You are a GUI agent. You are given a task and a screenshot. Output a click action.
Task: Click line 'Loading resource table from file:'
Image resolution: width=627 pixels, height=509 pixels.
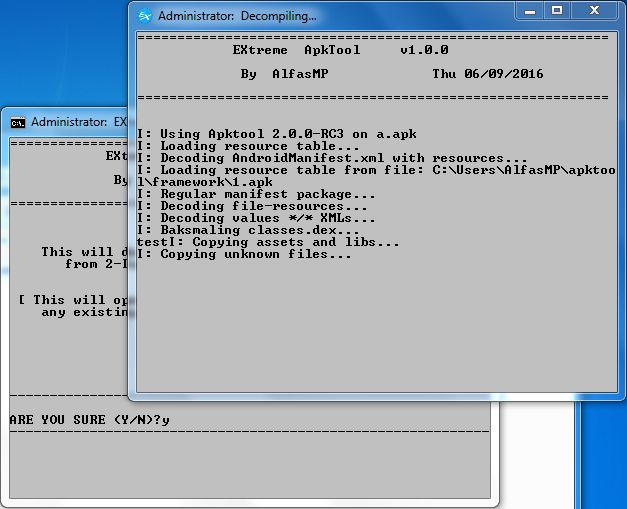click(x=281, y=170)
